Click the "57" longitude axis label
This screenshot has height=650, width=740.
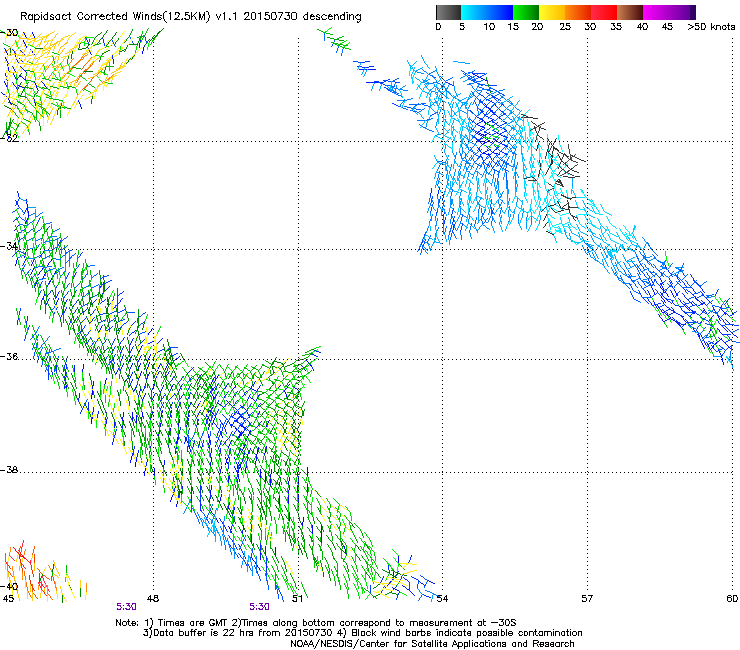tap(587, 599)
